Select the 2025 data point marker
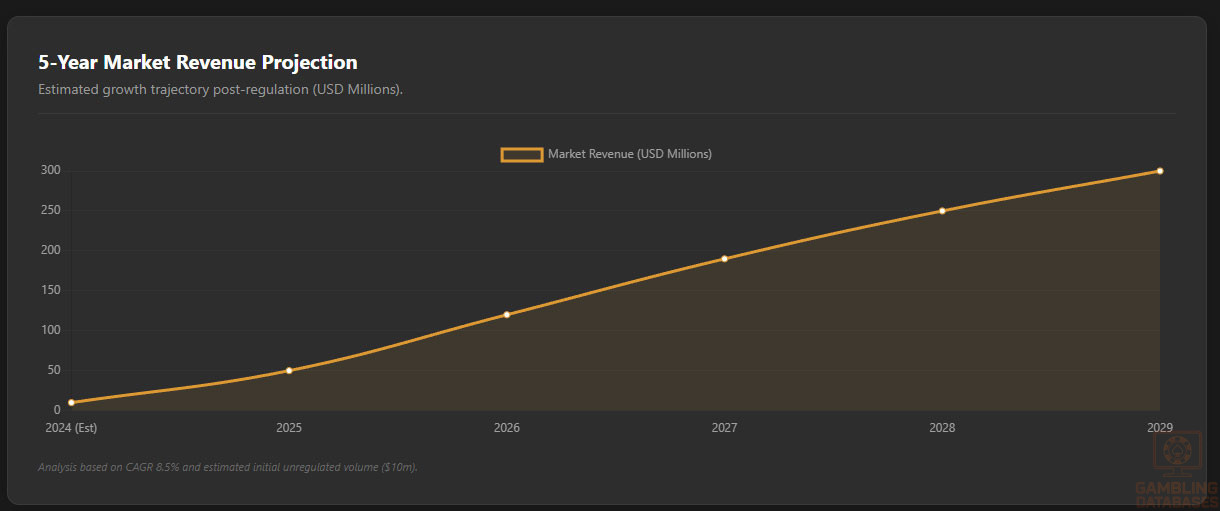The image size is (1220, 511). pyautogui.click(x=289, y=370)
